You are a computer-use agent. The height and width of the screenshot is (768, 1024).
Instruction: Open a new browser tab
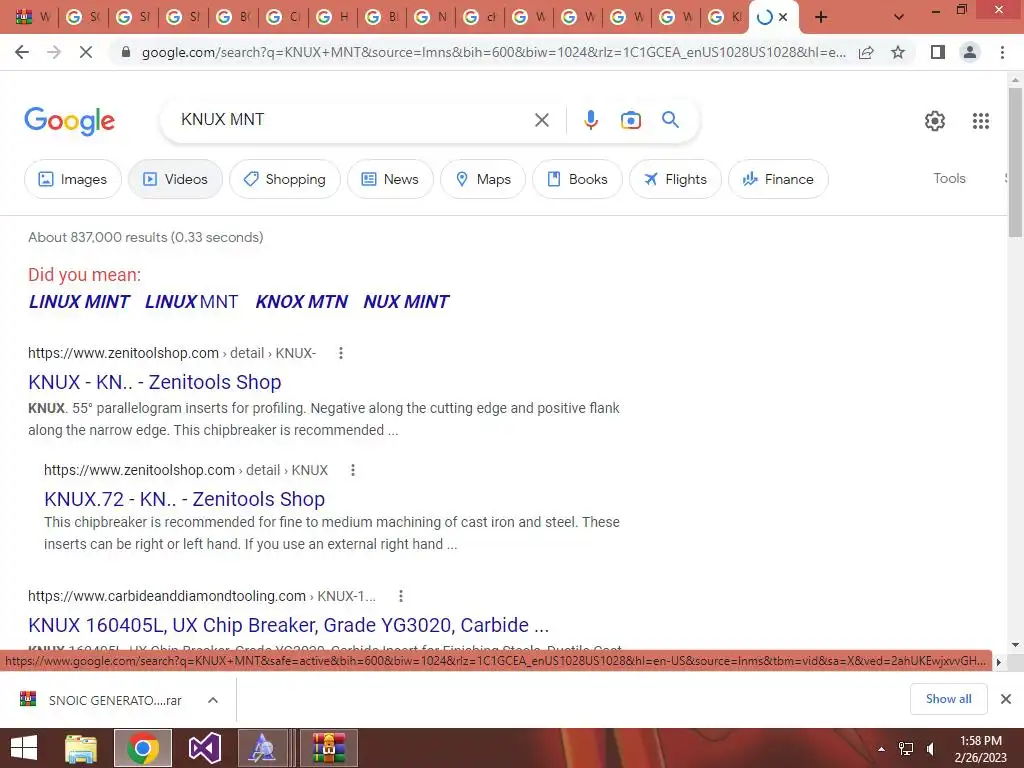[x=821, y=17]
